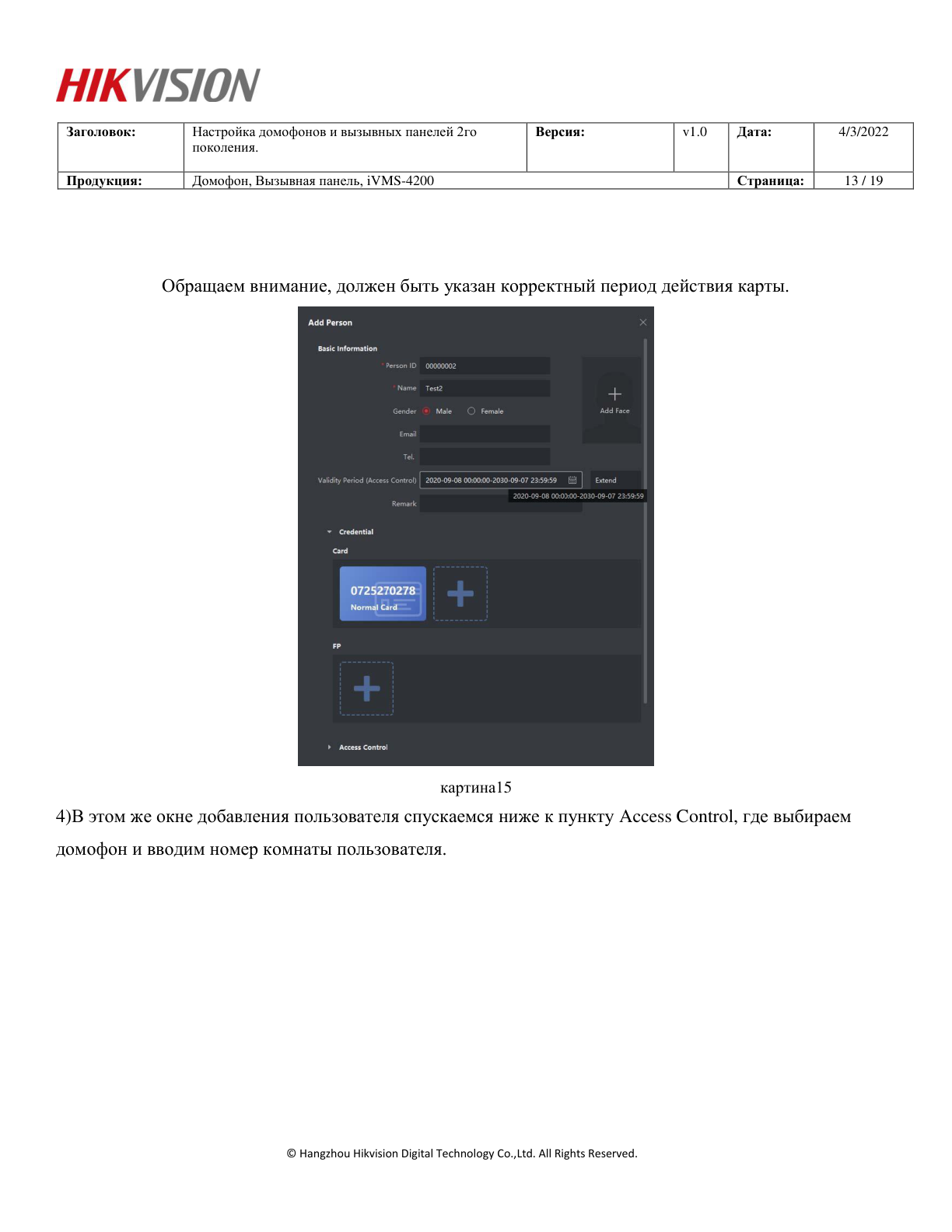Viewport: 952px width, 1232px height.
Task: Click the Basic Information heading
Action: point(347,348)
